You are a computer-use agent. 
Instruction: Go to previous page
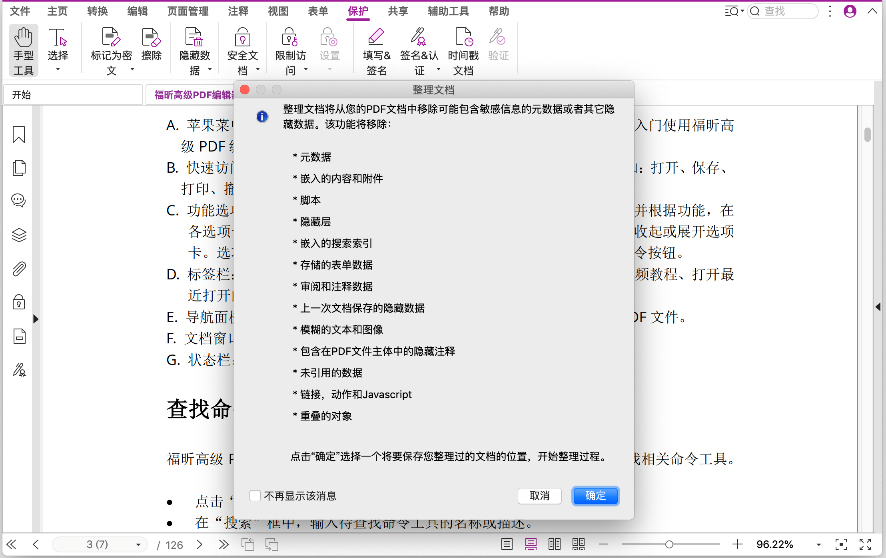pyautogui.click(x=36, y=544)
